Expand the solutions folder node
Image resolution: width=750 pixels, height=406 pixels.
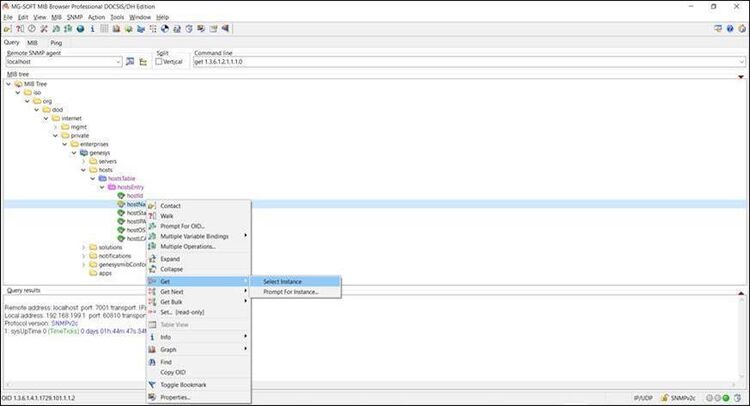83,248
